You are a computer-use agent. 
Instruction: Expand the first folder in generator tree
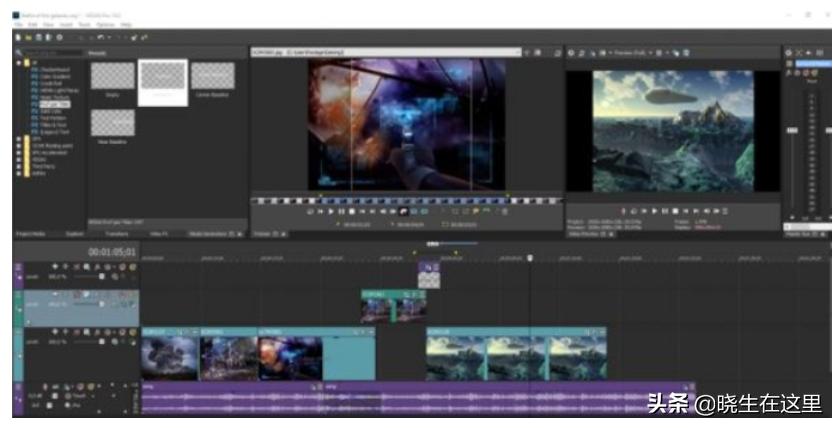(19, 62)
